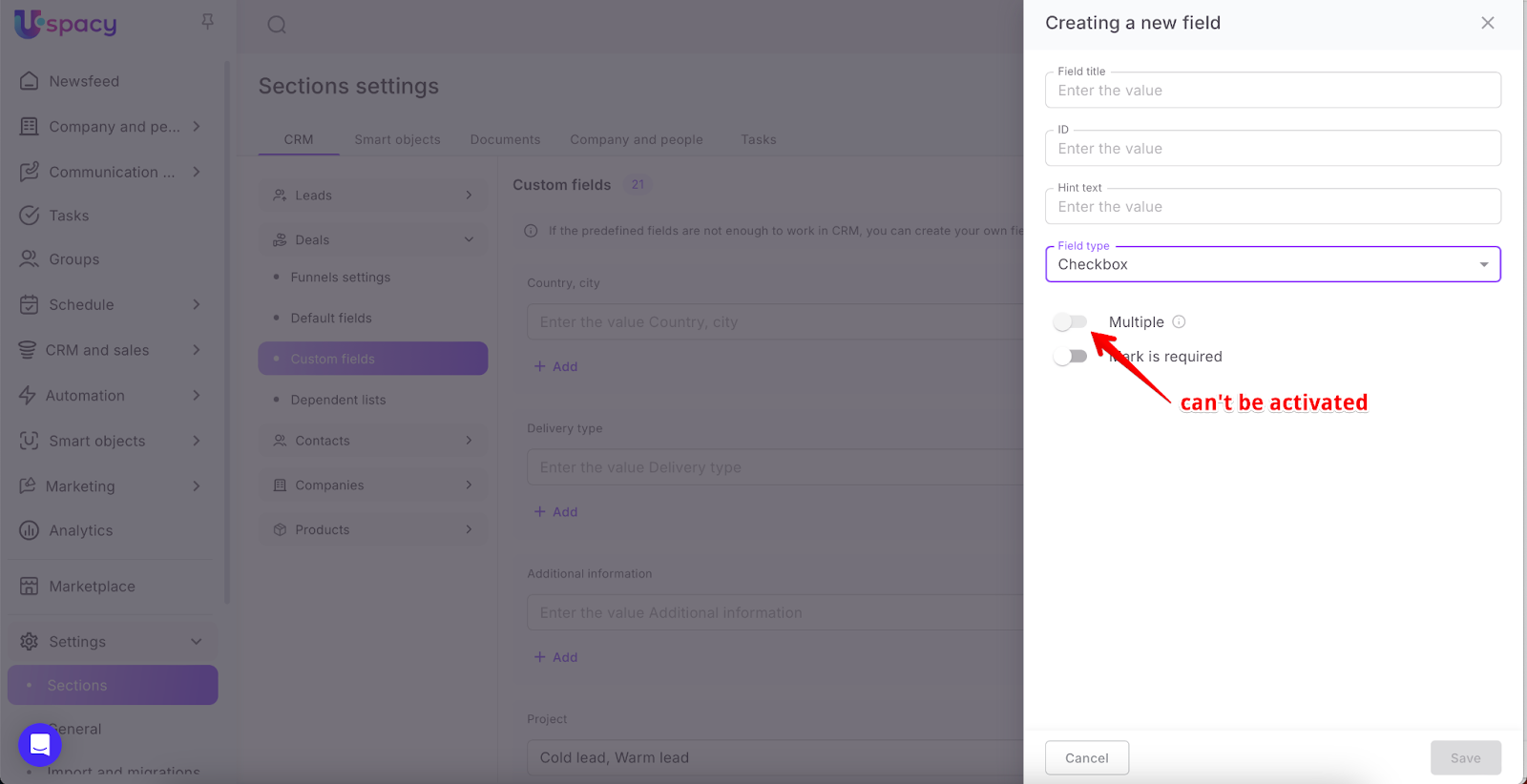The height and width of the screenshot is (784, 1527).
Task: Open the Field type dropdown
Action: click(x=1272, y=264)
